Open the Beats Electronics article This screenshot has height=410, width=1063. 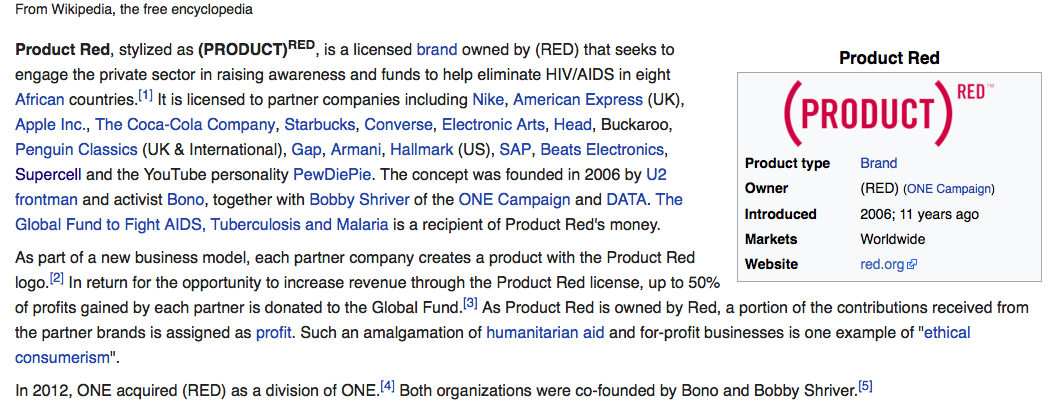pos(602,149)
